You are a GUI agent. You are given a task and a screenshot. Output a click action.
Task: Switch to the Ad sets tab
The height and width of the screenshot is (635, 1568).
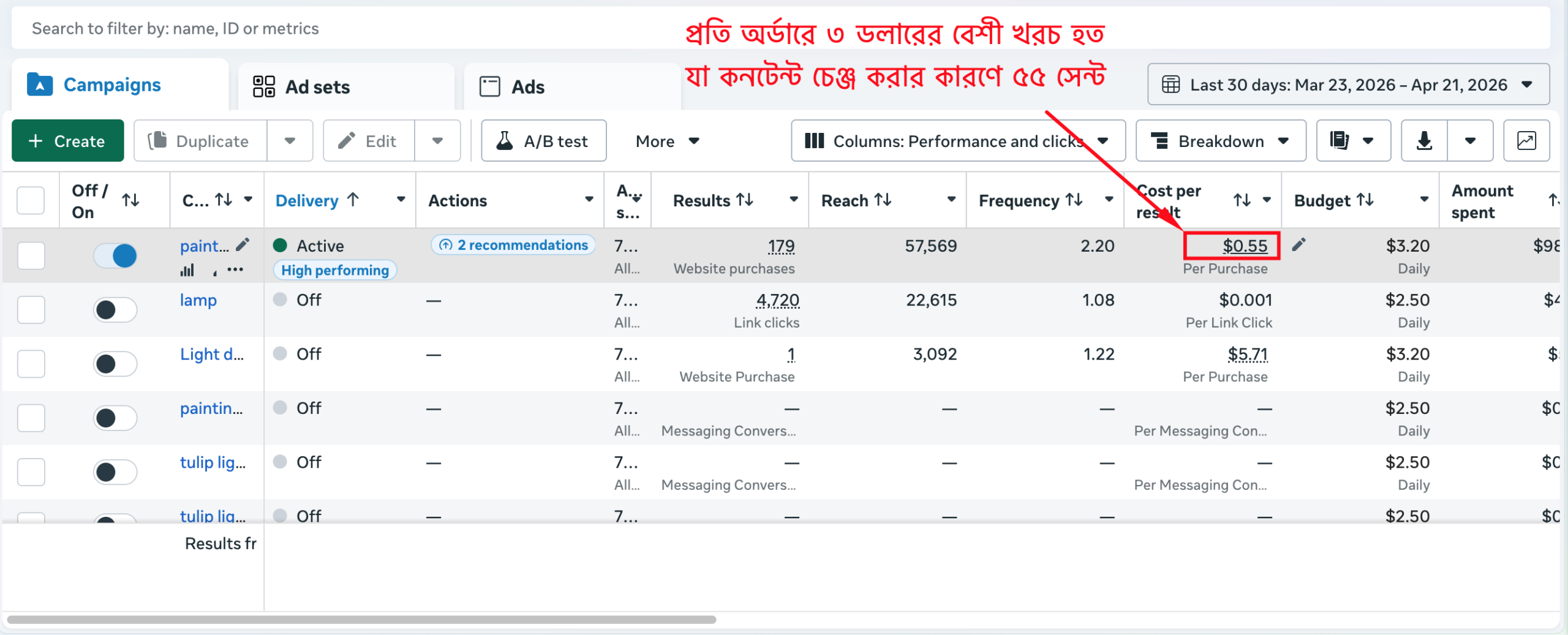click(x=345, y=87)
